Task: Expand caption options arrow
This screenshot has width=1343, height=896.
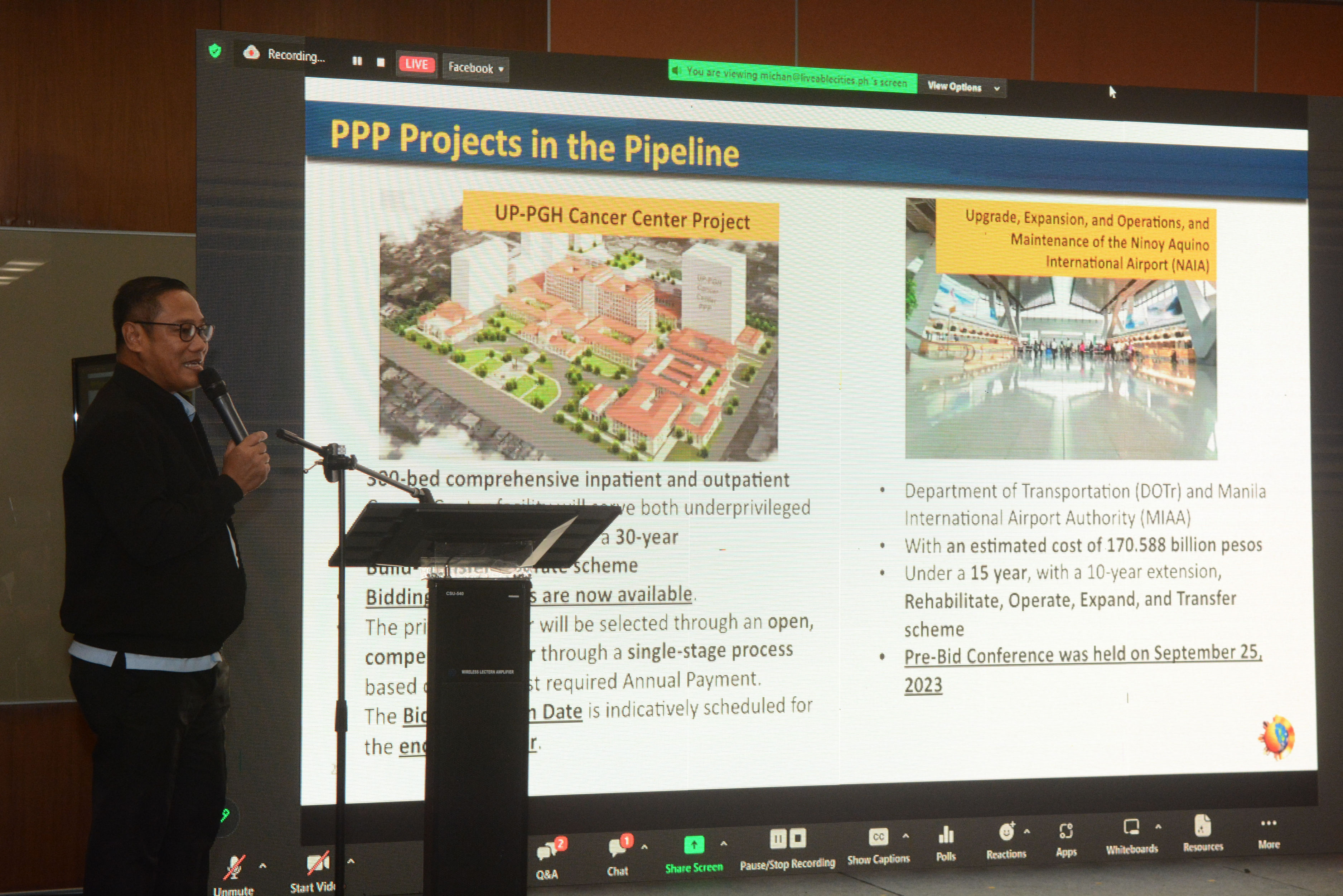Action: pos(906,837)
